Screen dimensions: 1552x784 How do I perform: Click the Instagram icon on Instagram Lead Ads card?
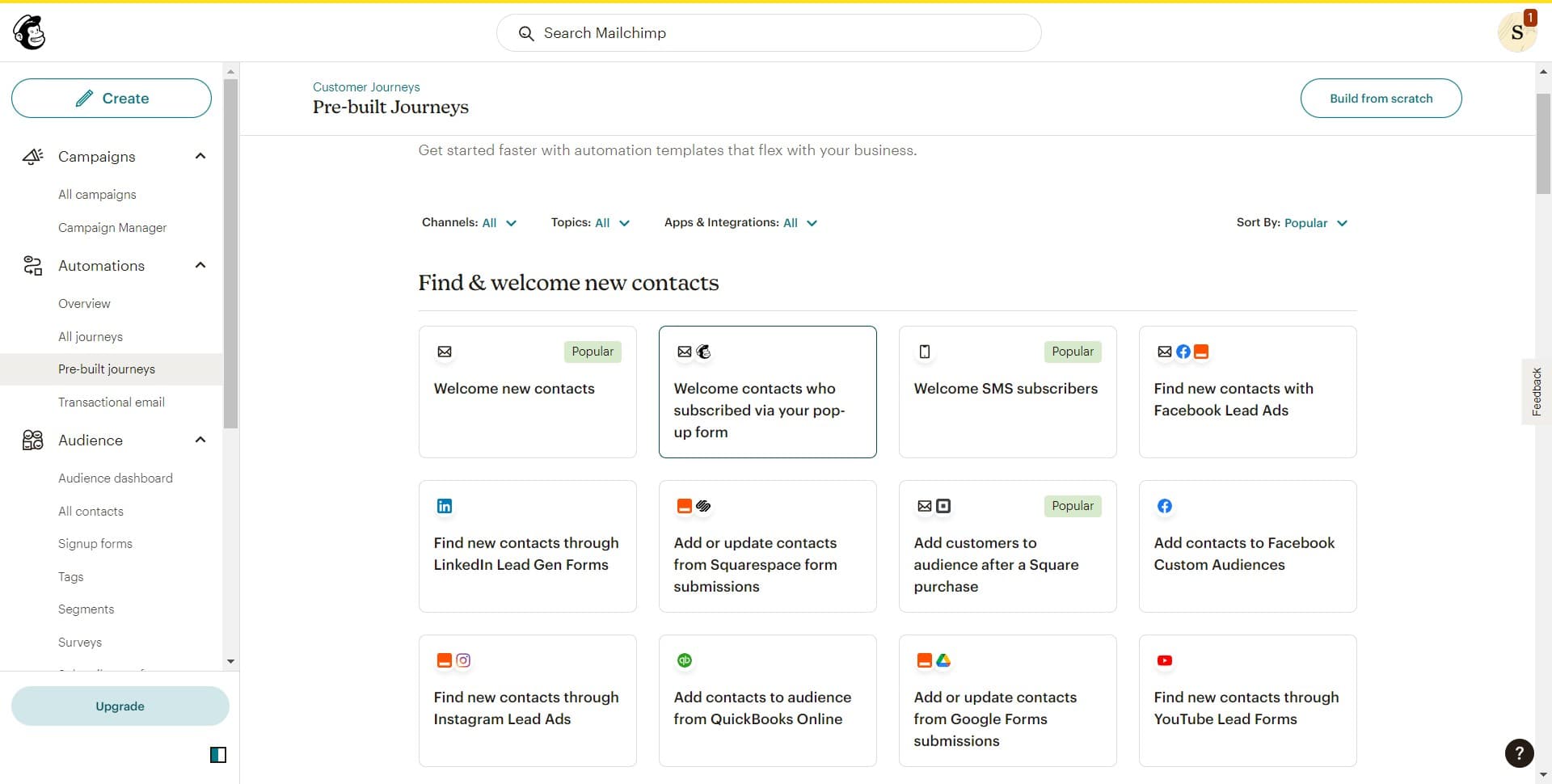(462, 660)
